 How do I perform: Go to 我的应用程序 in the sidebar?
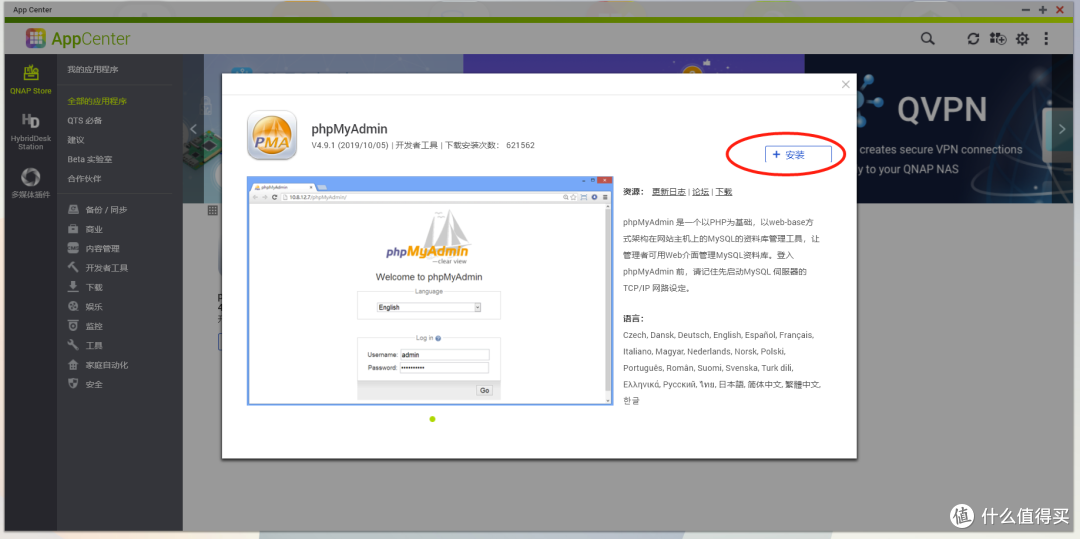[93, 70]
